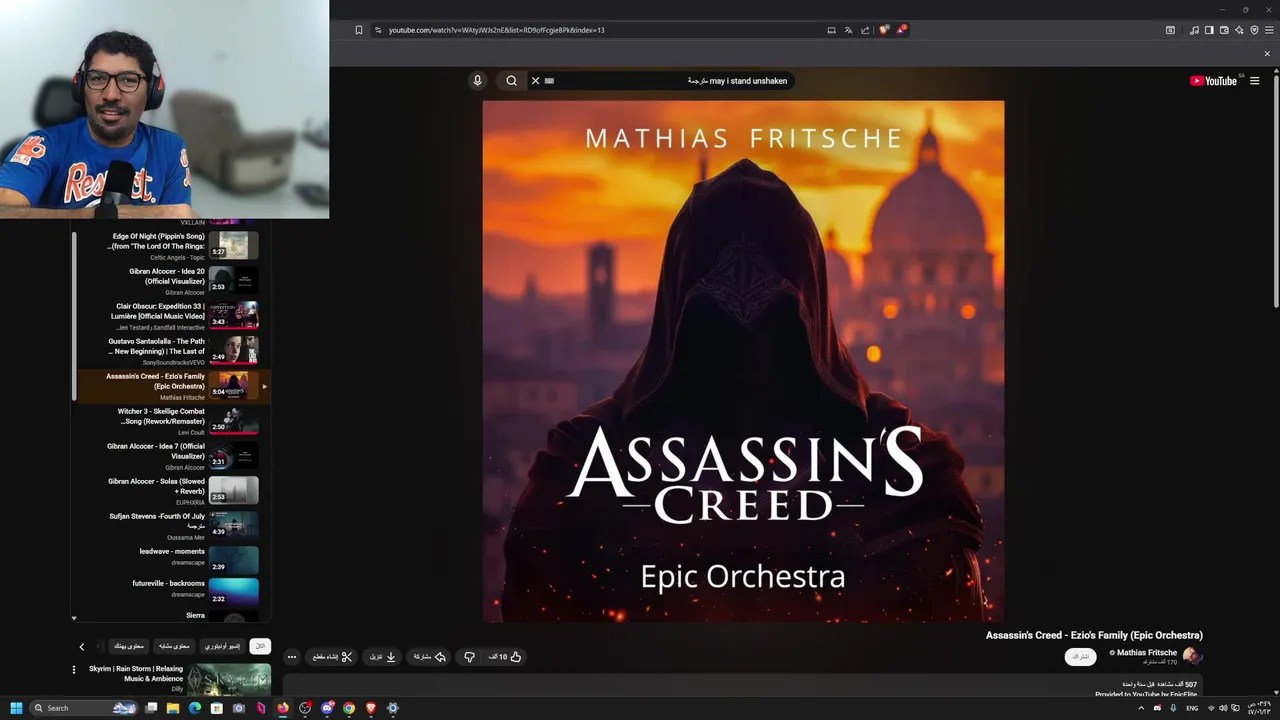The width and height of the screenshot is (1280, 720).
Task: Select the 'إكسبو أوديتوري' filter chip
Action: coord(222,647)
